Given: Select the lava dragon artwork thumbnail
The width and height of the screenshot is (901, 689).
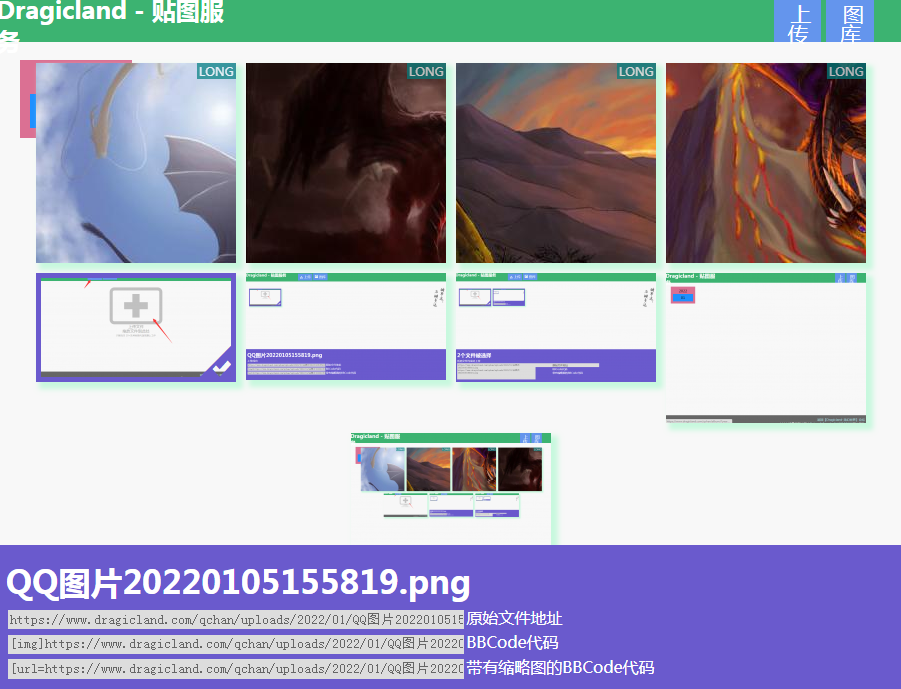Looking at the screenshot, I should [x=766, y=163].
